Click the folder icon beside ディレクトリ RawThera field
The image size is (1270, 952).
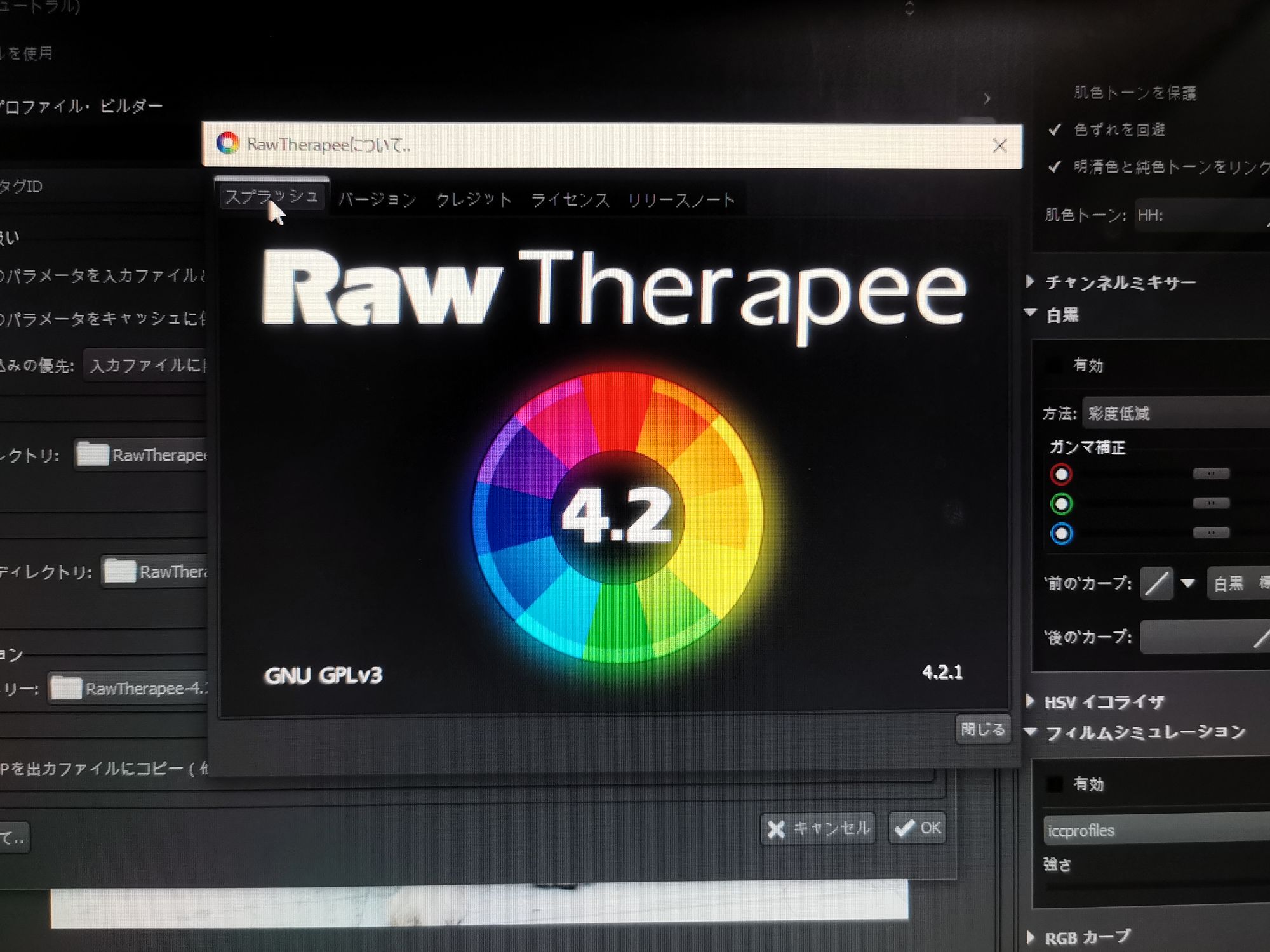119,571
